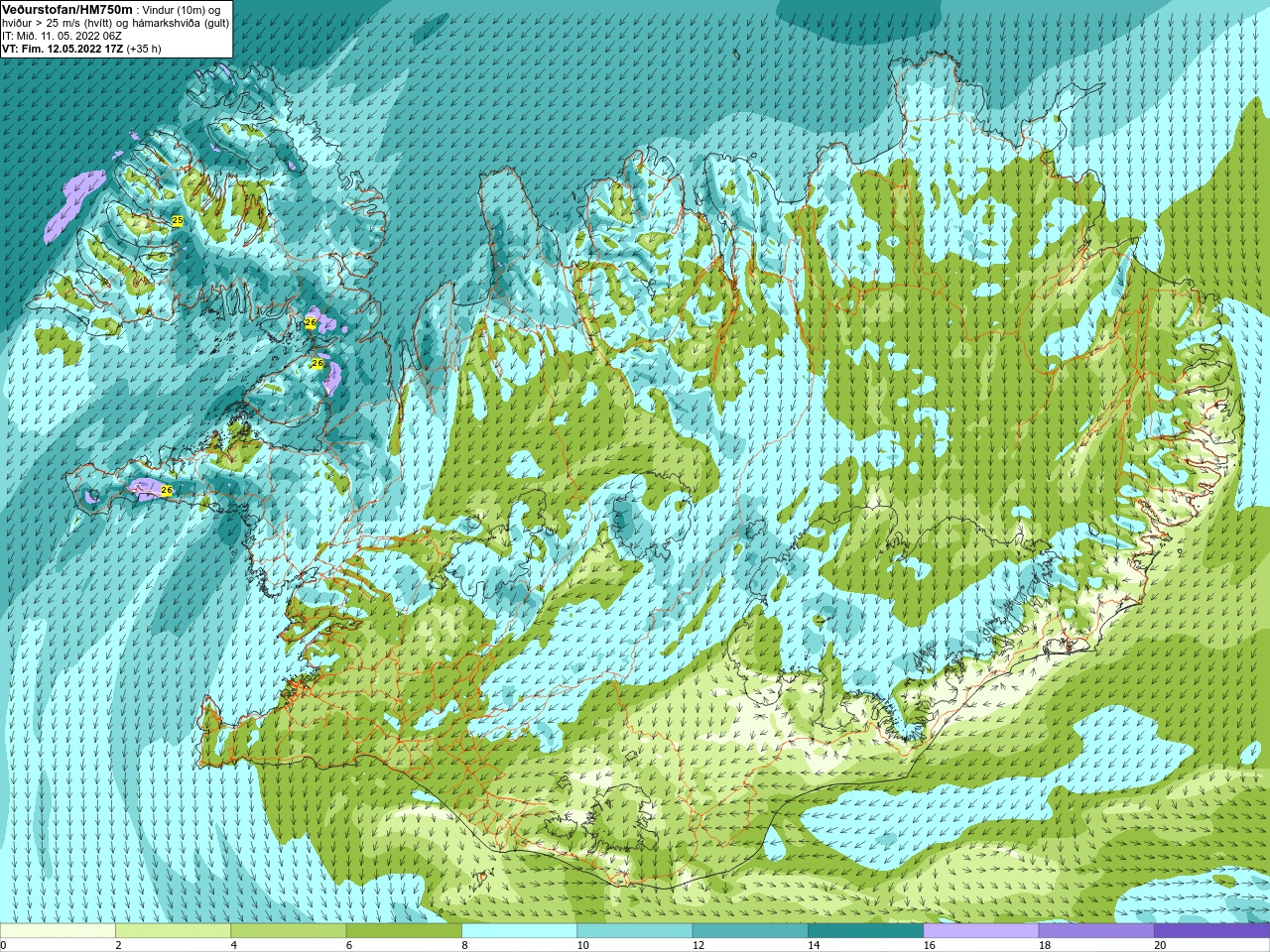Click the legend scale label '2'
Screen dimensions: 1270x952
pos(119,945)
